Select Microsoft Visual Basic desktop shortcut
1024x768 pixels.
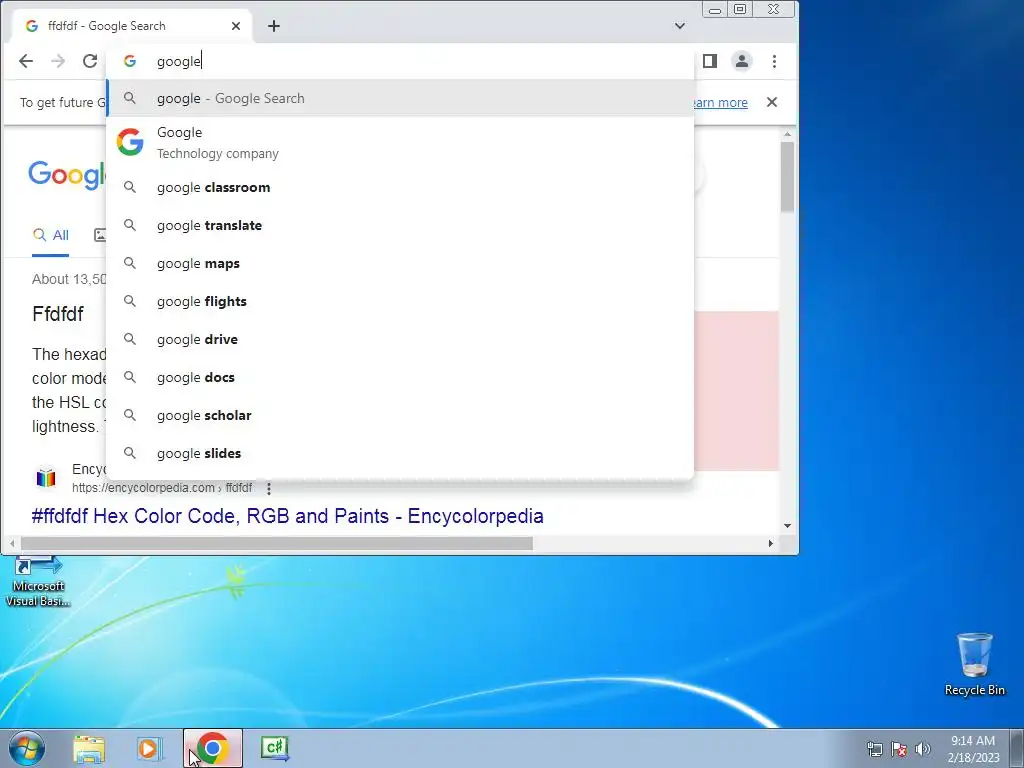click(38, 583)
